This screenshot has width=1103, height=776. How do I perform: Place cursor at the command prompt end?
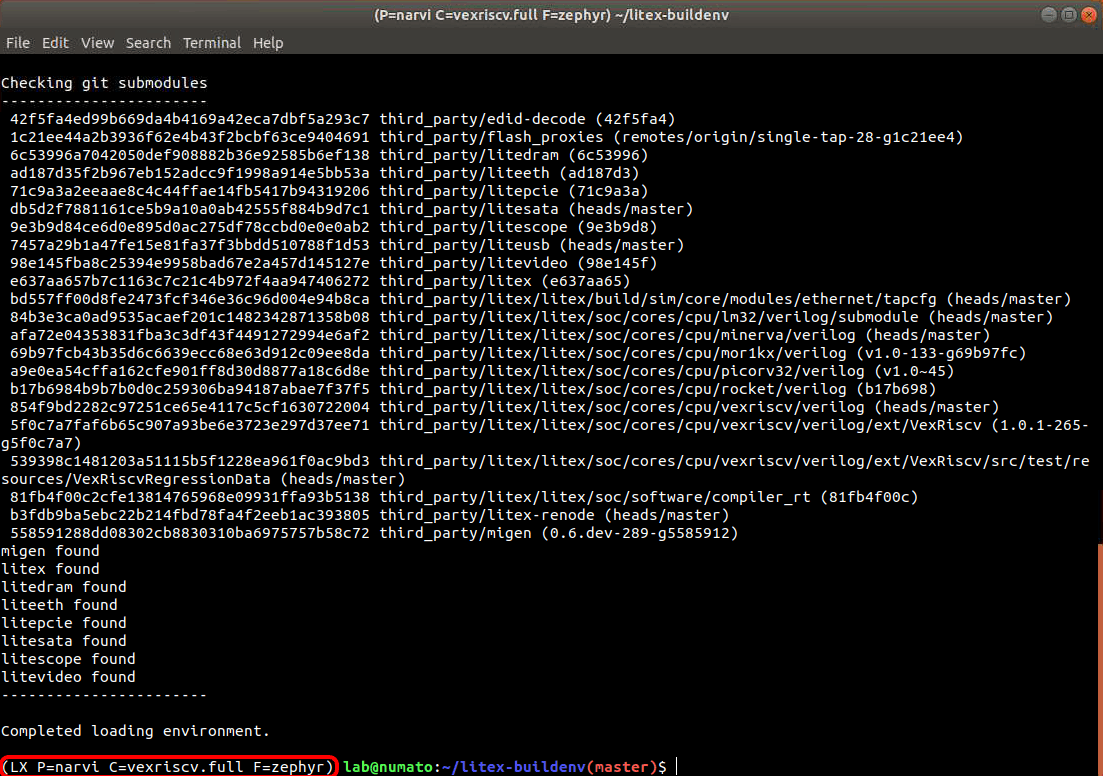point(677,767)
